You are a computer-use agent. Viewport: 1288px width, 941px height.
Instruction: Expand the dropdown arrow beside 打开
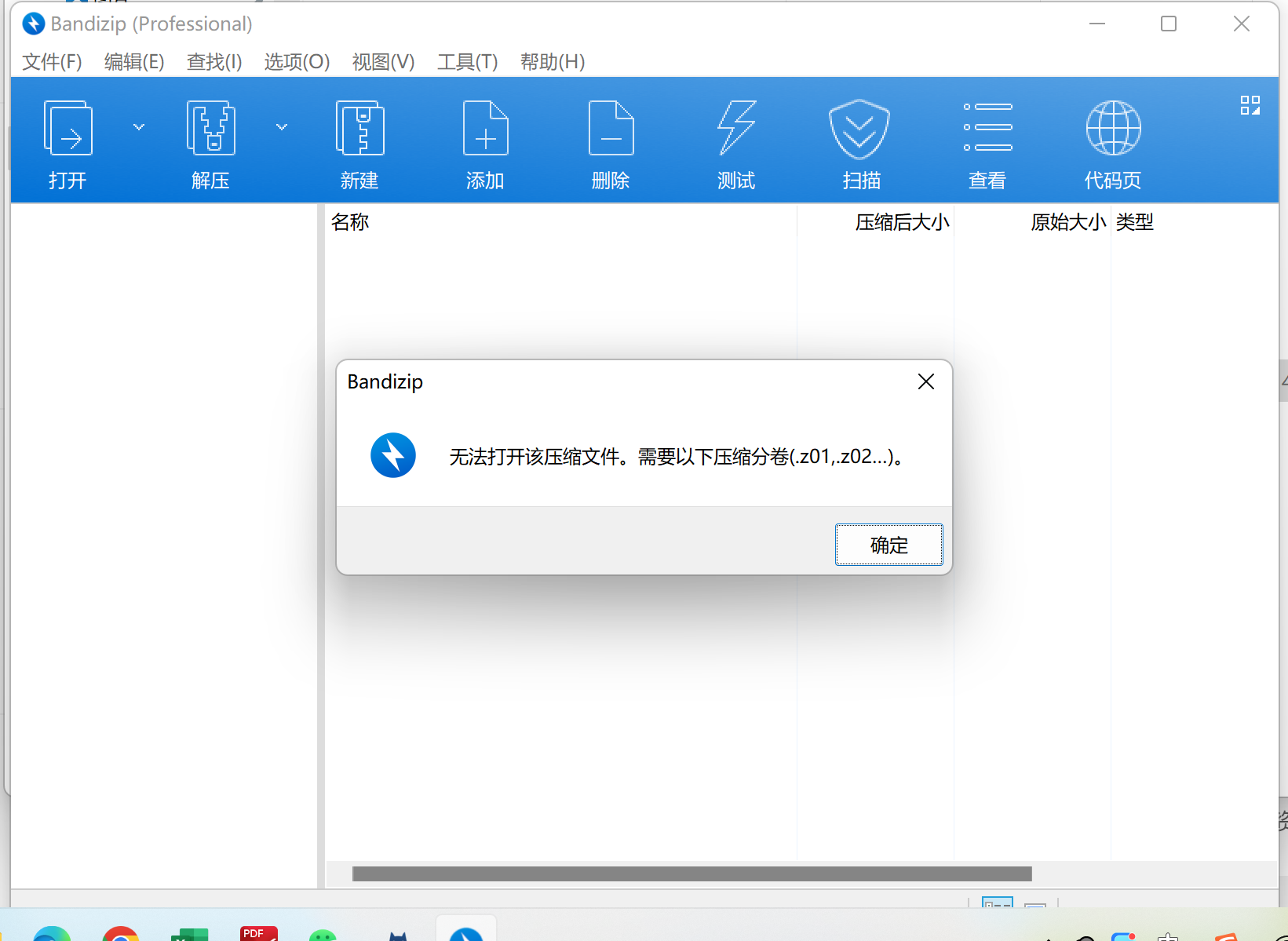[x=139, y=127]
